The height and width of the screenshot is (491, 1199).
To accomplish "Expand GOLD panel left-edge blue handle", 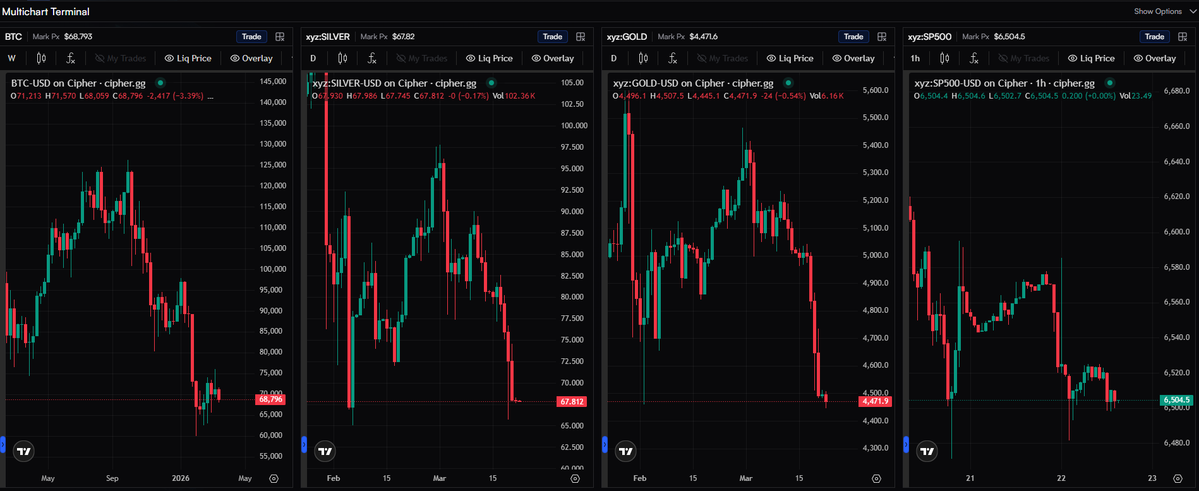I will coord(605,444).
